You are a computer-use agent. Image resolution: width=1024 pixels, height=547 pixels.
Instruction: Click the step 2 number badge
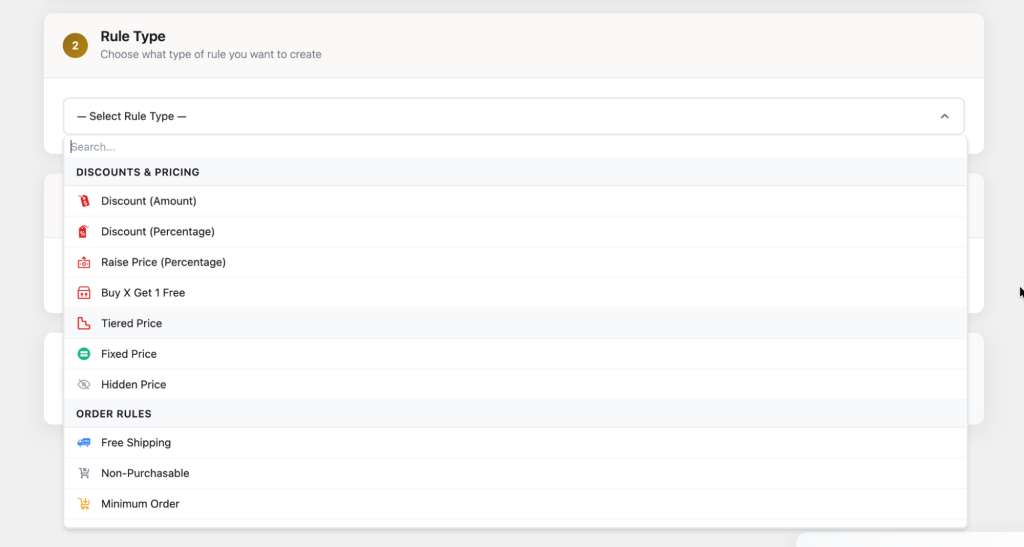75,46
